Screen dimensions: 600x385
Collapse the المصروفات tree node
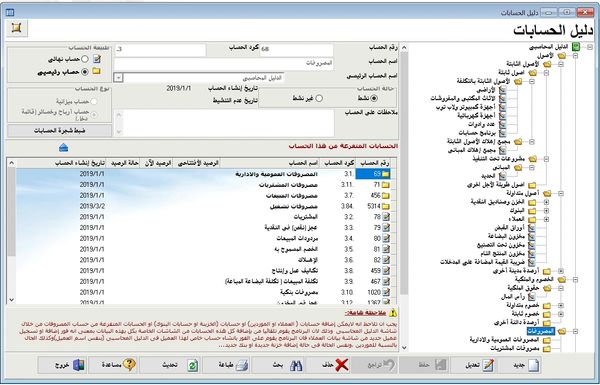pos(575,331)
